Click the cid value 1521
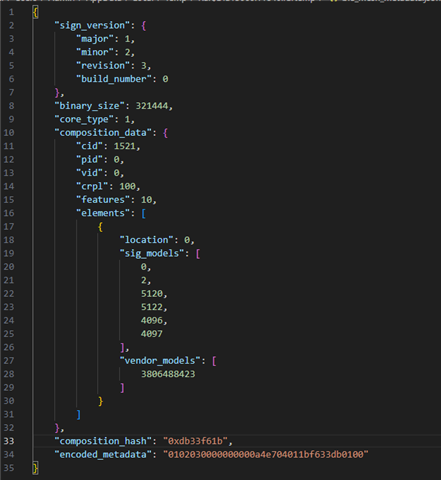 point(125,146)
